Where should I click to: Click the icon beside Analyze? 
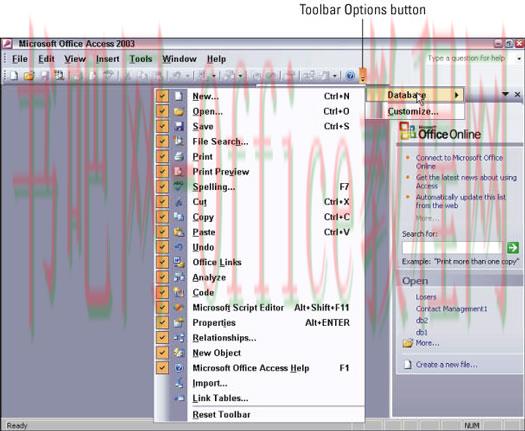tap(179, 277)
